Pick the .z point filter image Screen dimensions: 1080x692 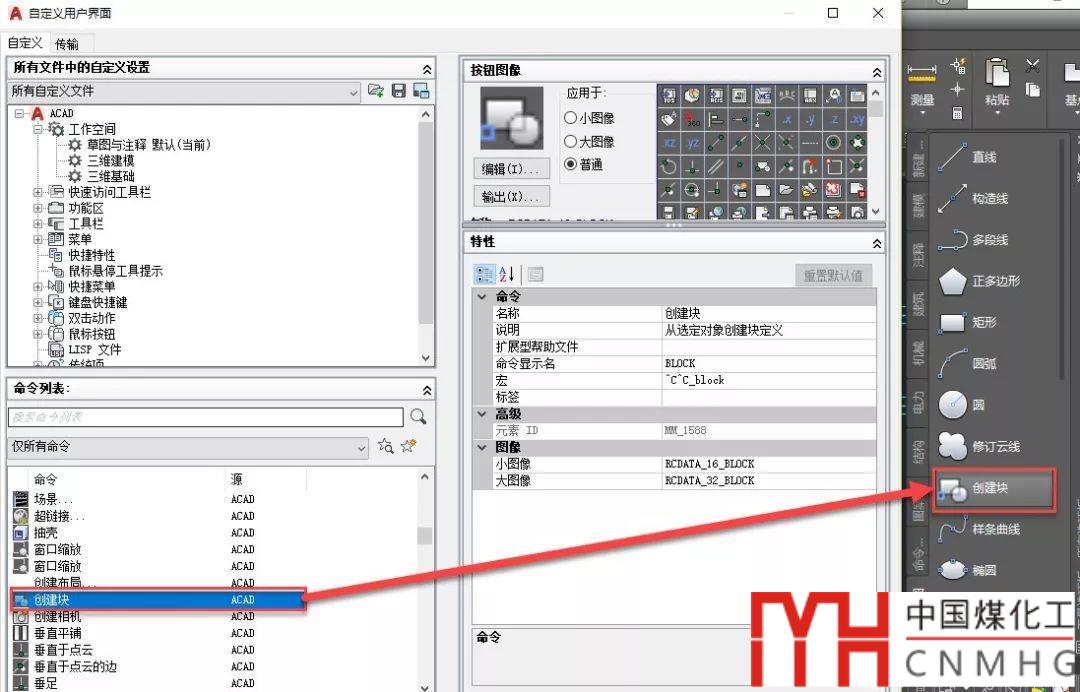834,119
